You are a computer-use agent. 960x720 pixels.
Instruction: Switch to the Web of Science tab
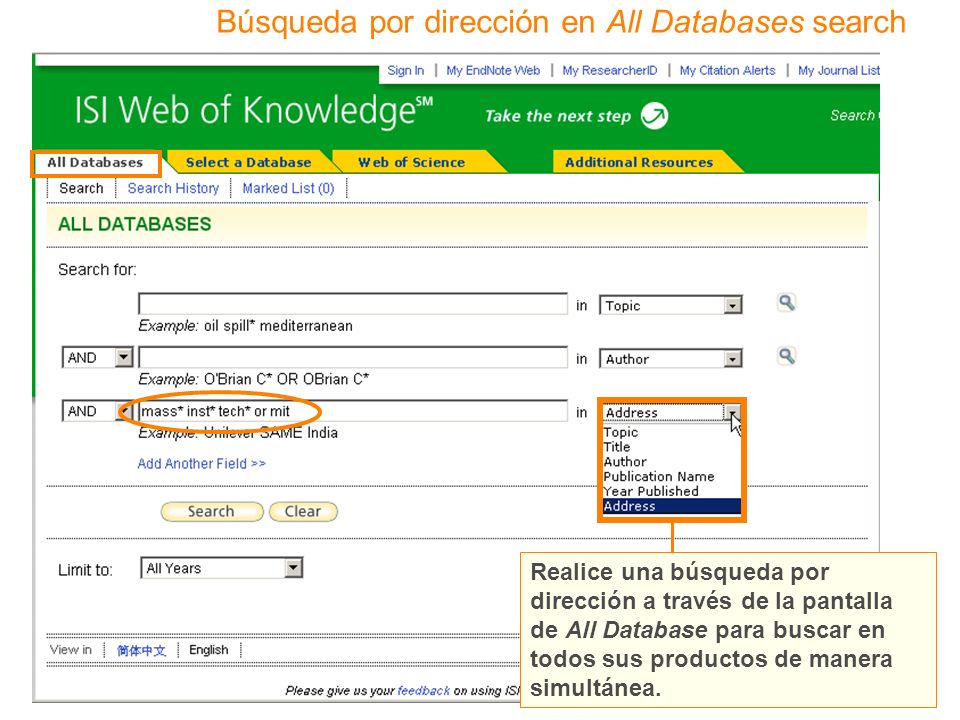pyautogui.click(x=411, y=162)
